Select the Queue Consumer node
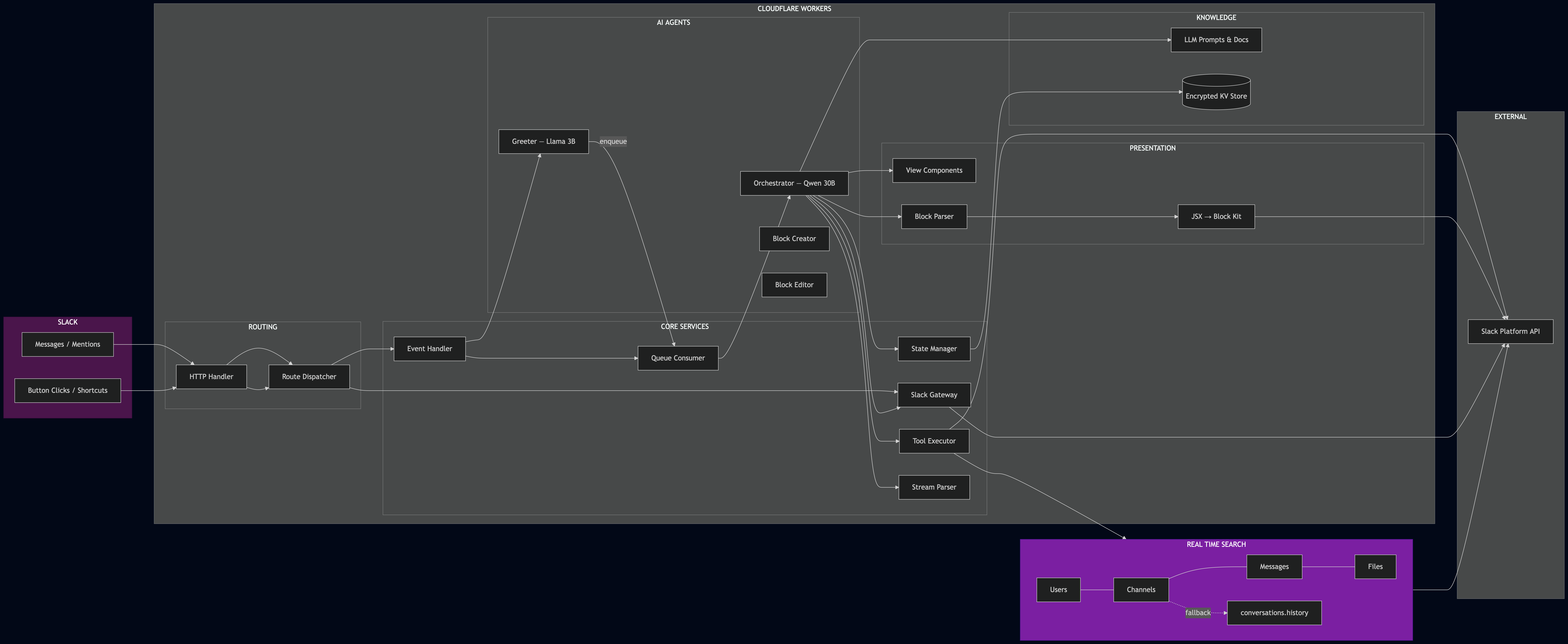Image resolution: width=1568 pixels, height=644 pixels. coord(678,358)
